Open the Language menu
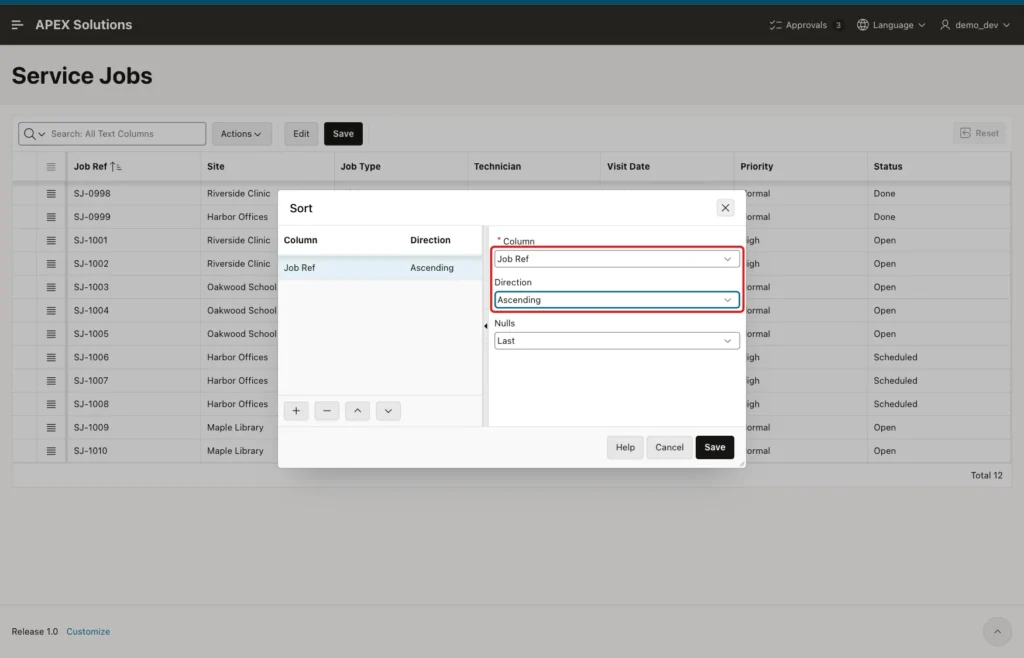The height and width of the screenshot is (658, 1024). pyautogui.click(x=891, y=25)
